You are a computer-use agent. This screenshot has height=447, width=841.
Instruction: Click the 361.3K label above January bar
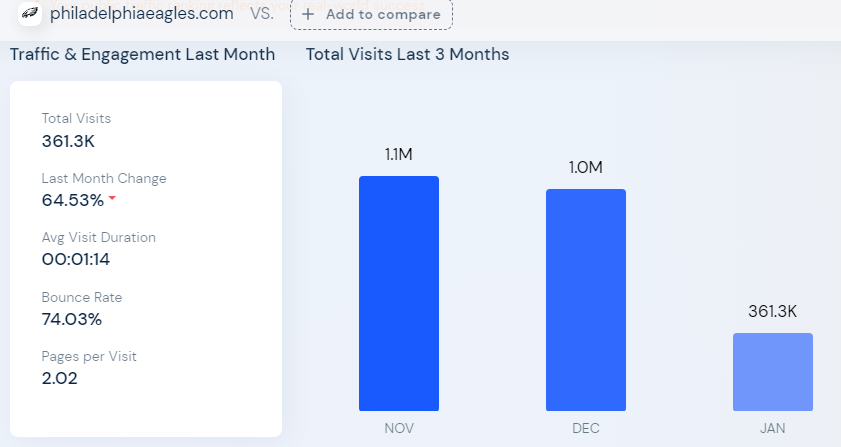click(x=772, y=311)
